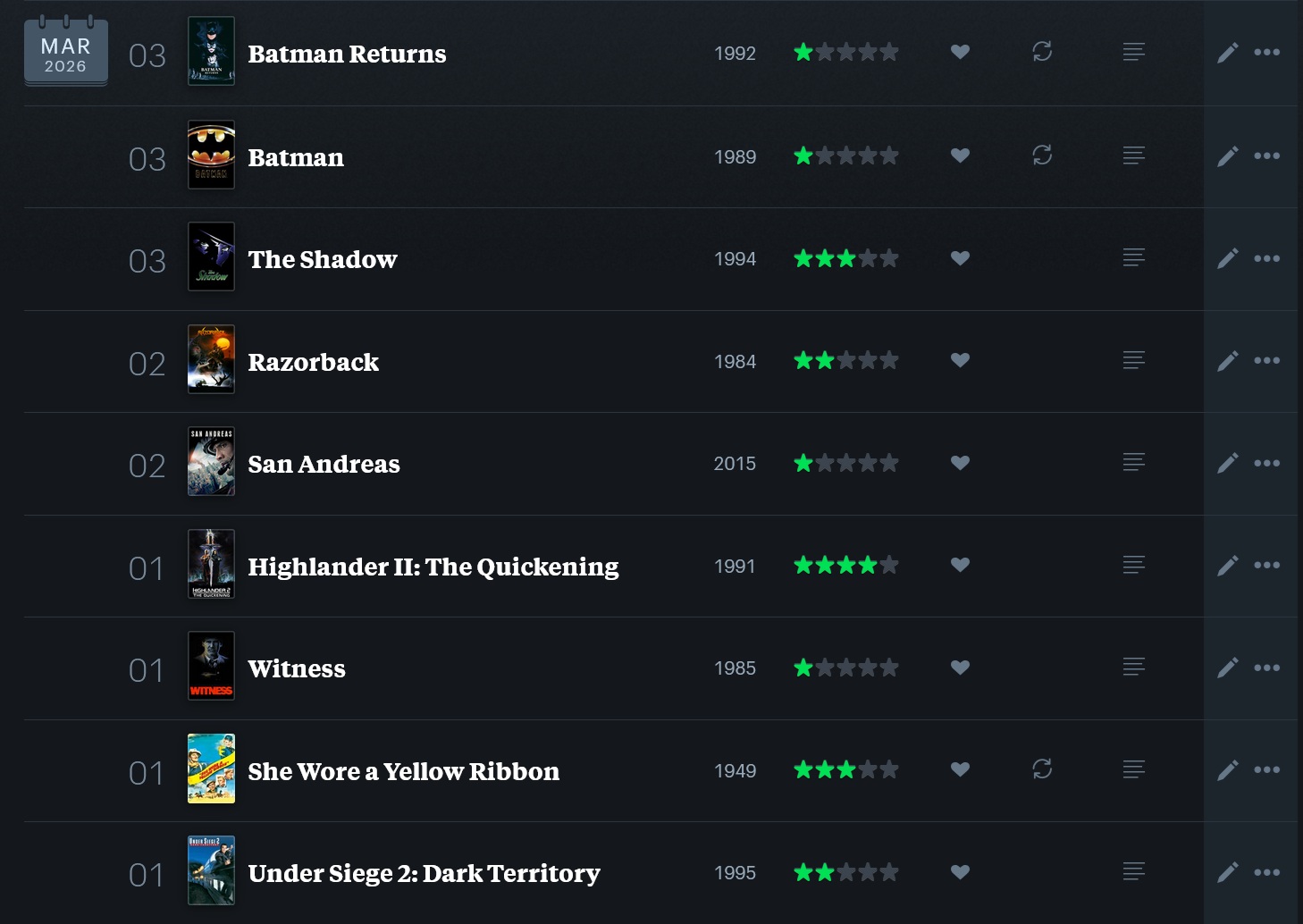Toggle the heart on The Shadow
This screenshot has height=924, width=1303.
click(961, 258)
